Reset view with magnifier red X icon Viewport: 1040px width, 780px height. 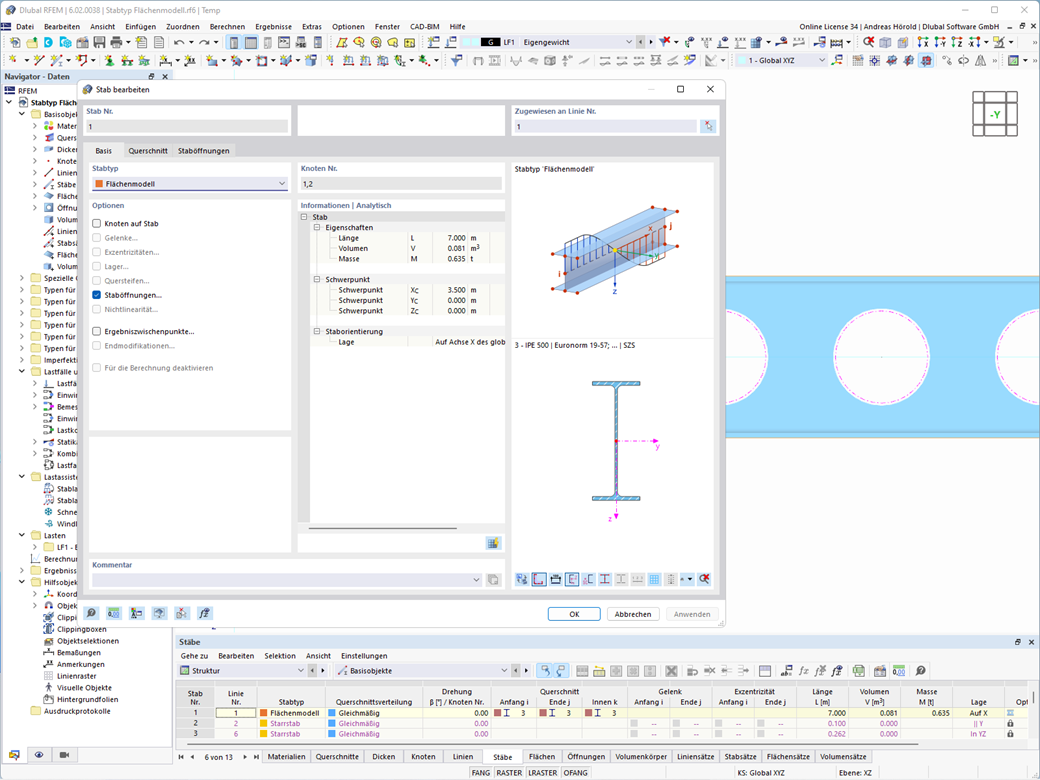coord(704,579)
